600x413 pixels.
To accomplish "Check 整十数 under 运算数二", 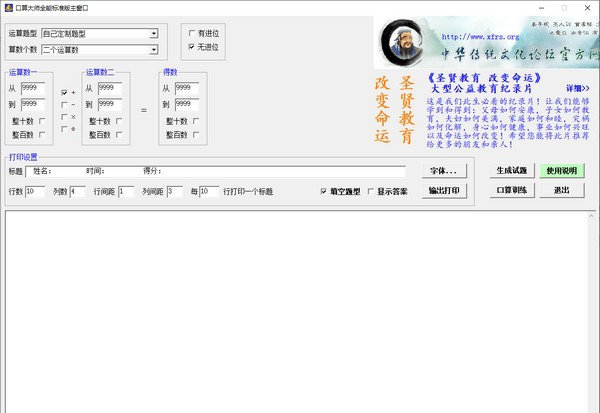I will point(119,121).
